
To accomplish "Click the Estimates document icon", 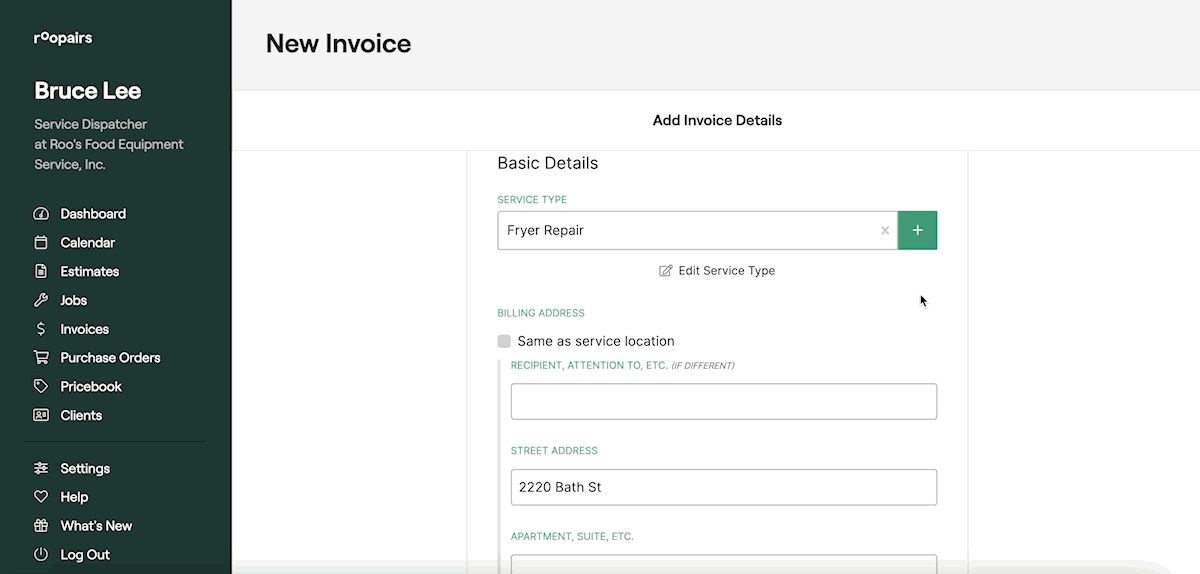I will 41,272.
